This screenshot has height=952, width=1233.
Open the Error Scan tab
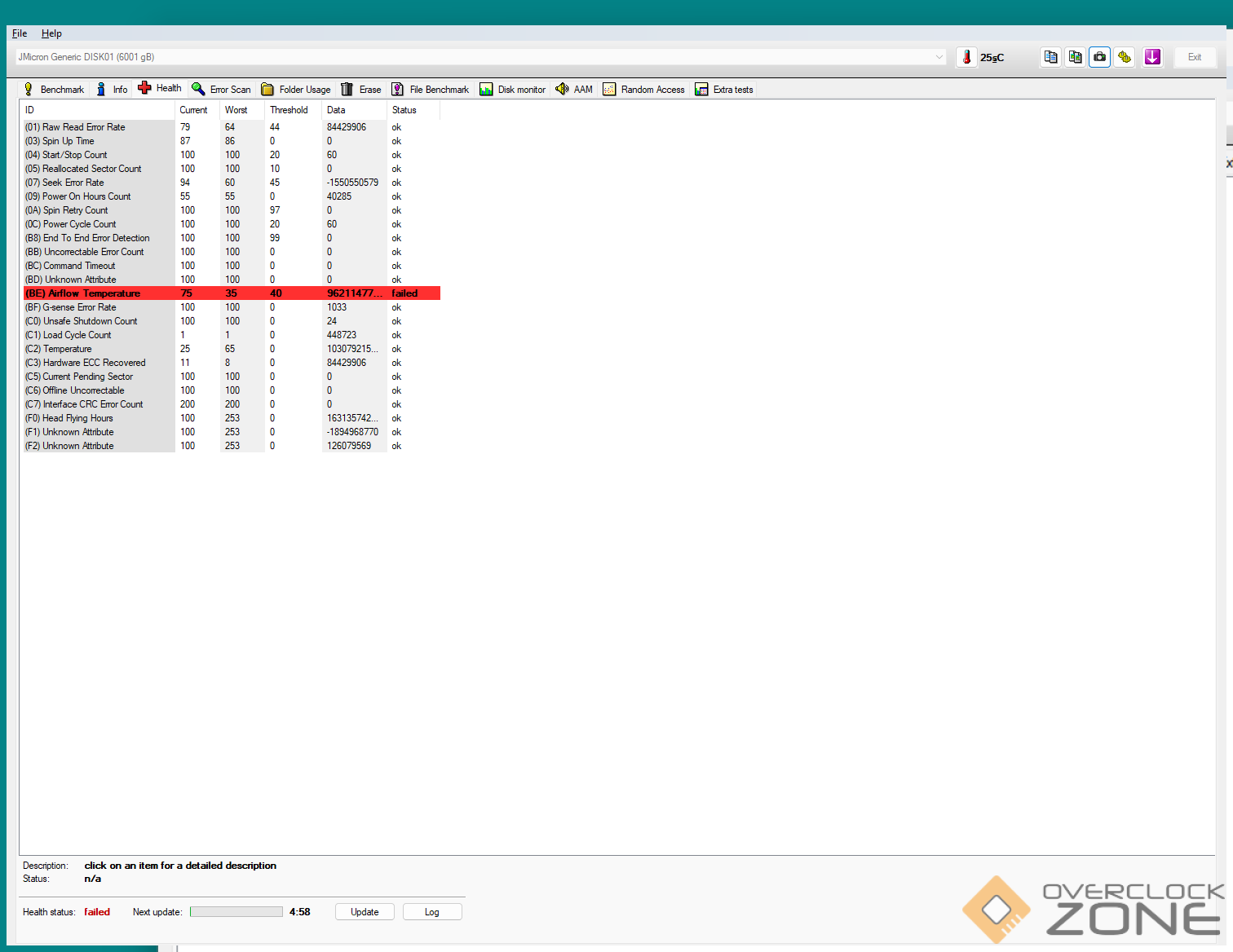222,90
